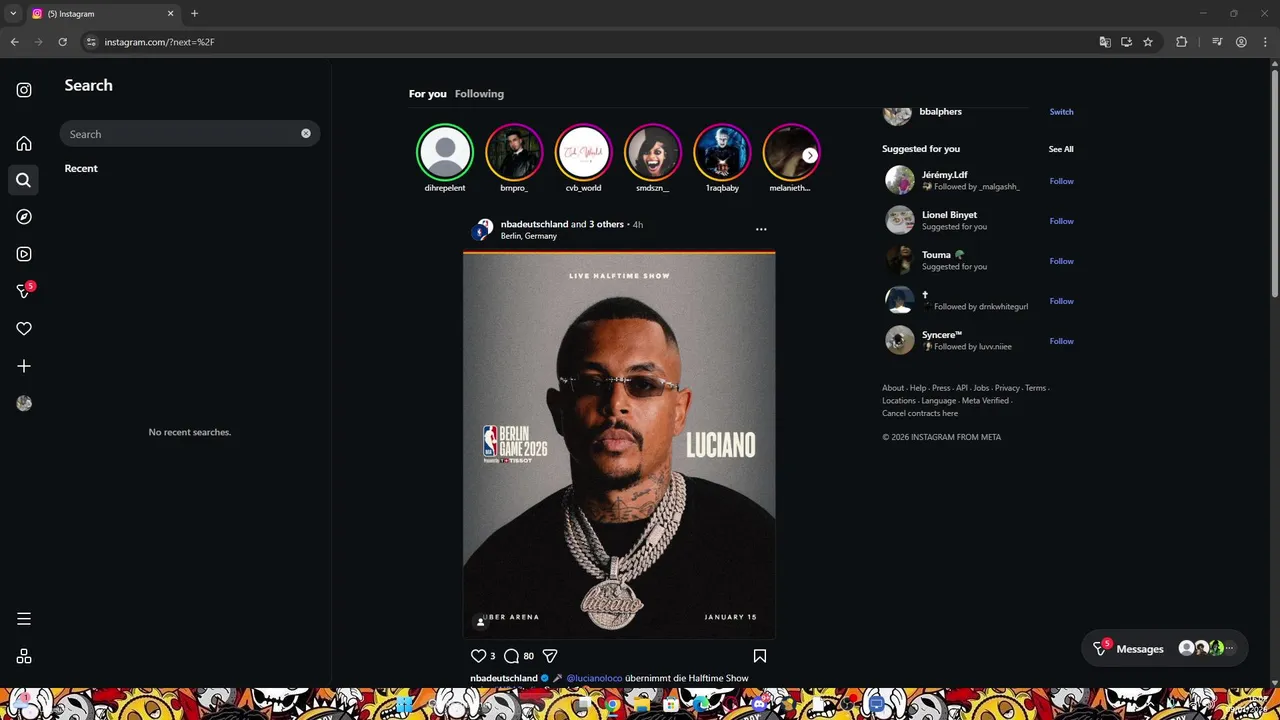Open a new browser tab
Viewport: 1280px width, 720px height.
194,13
